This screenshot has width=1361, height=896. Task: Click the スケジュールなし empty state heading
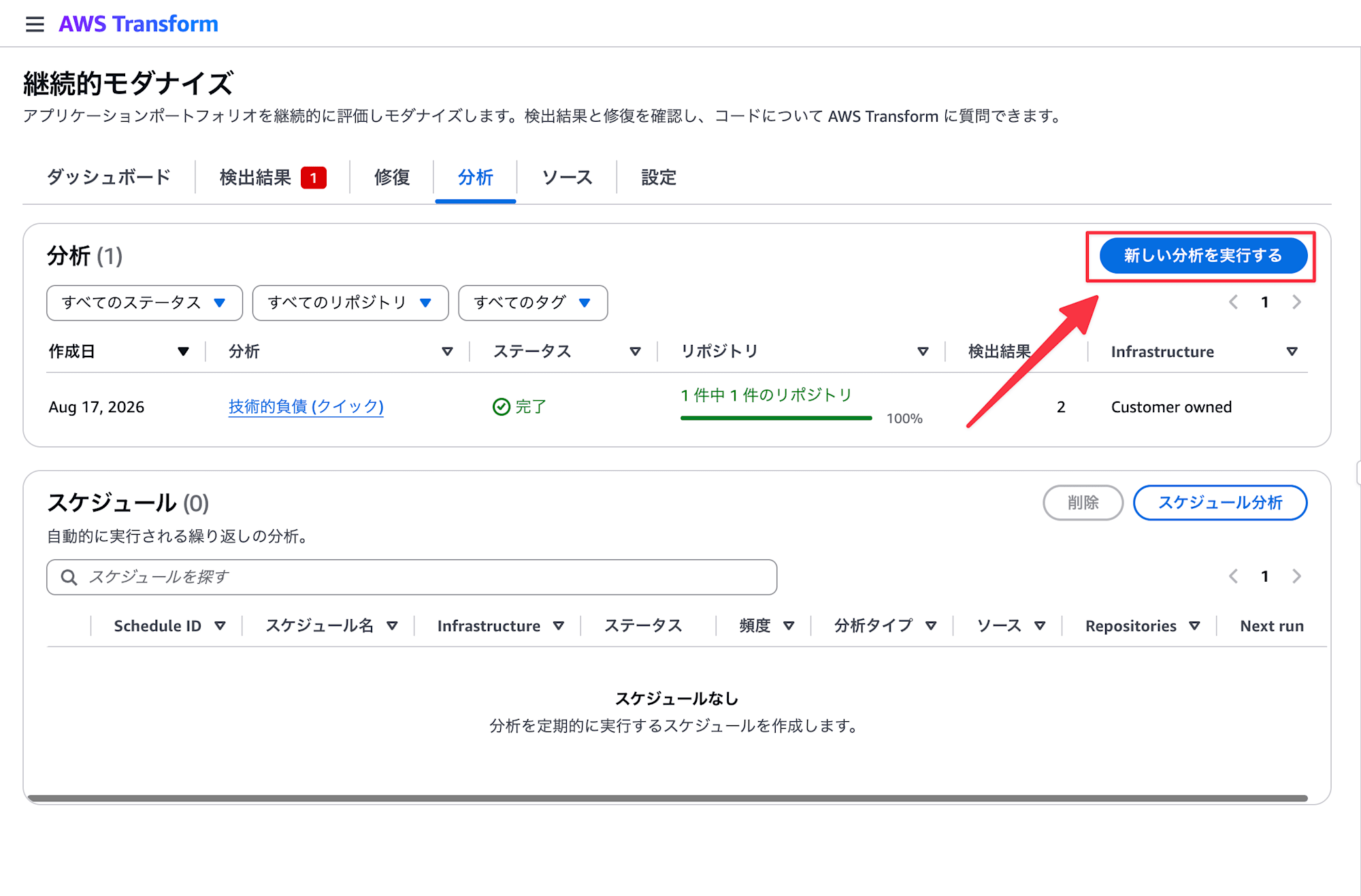point(676,699)
